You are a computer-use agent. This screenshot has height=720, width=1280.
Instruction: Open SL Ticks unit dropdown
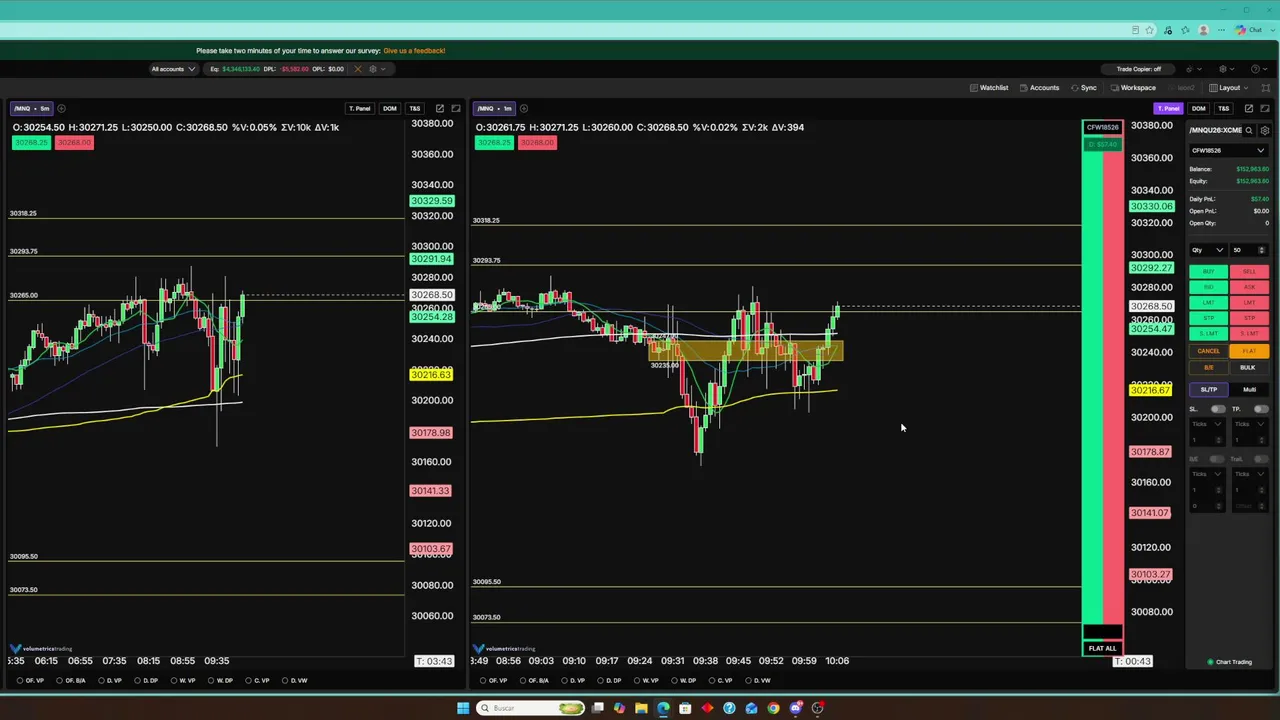(1207, 424)
